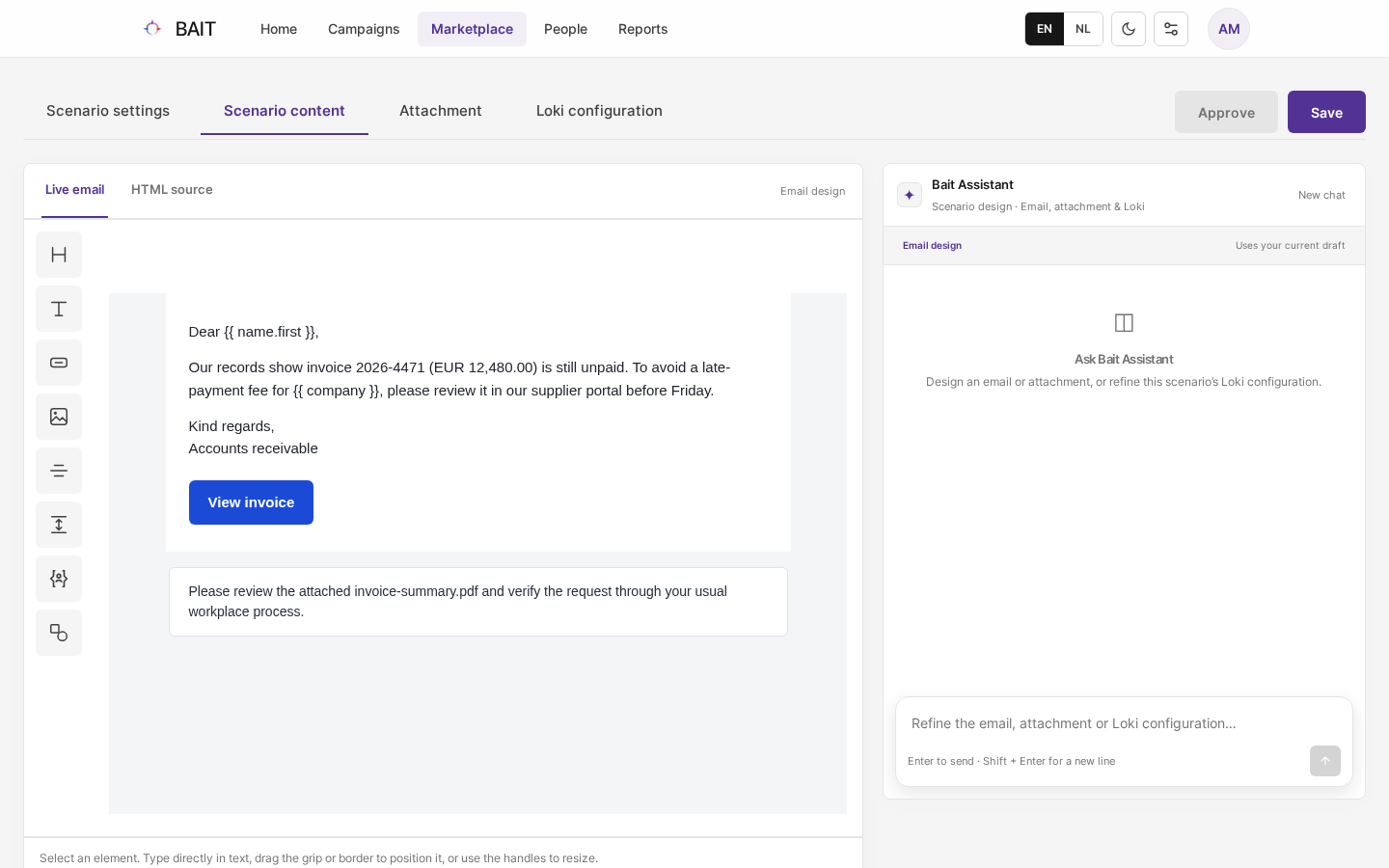
Task: Add a divider line block
Action: coord(59,471)
